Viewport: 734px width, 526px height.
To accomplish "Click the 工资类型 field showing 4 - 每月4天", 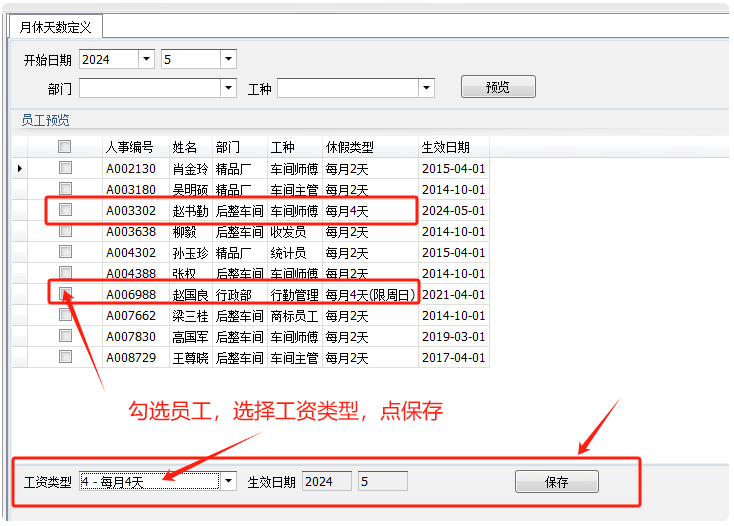I will tap(150, 481).
